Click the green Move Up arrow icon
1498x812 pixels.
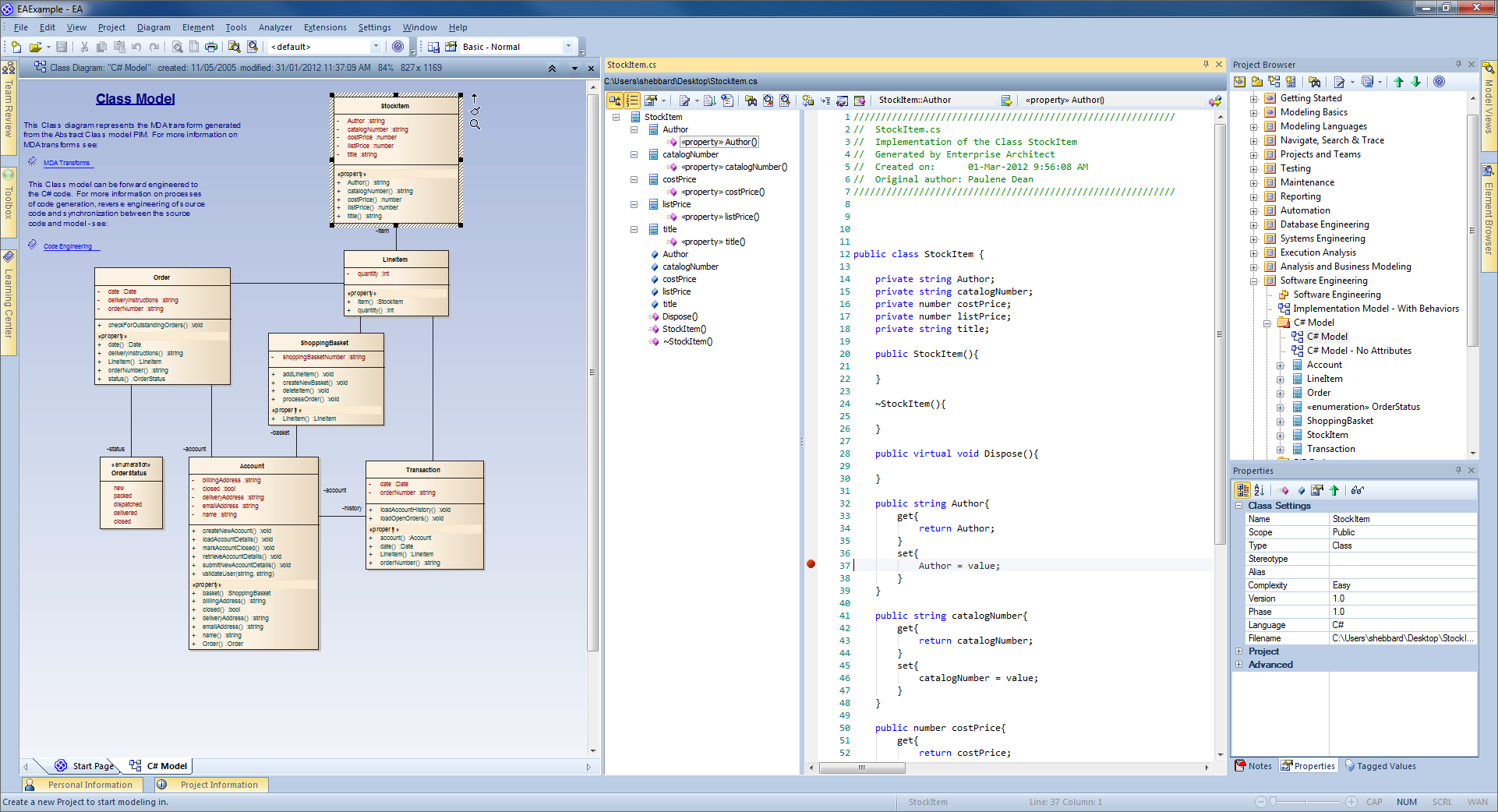pyautogui.click(x=1398, y=82)
